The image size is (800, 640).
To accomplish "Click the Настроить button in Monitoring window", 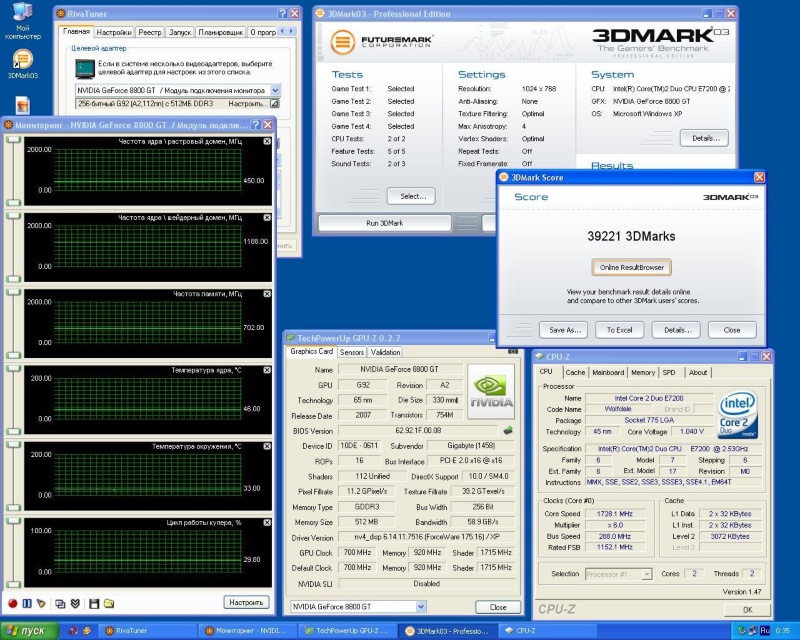I will [246, 603].
